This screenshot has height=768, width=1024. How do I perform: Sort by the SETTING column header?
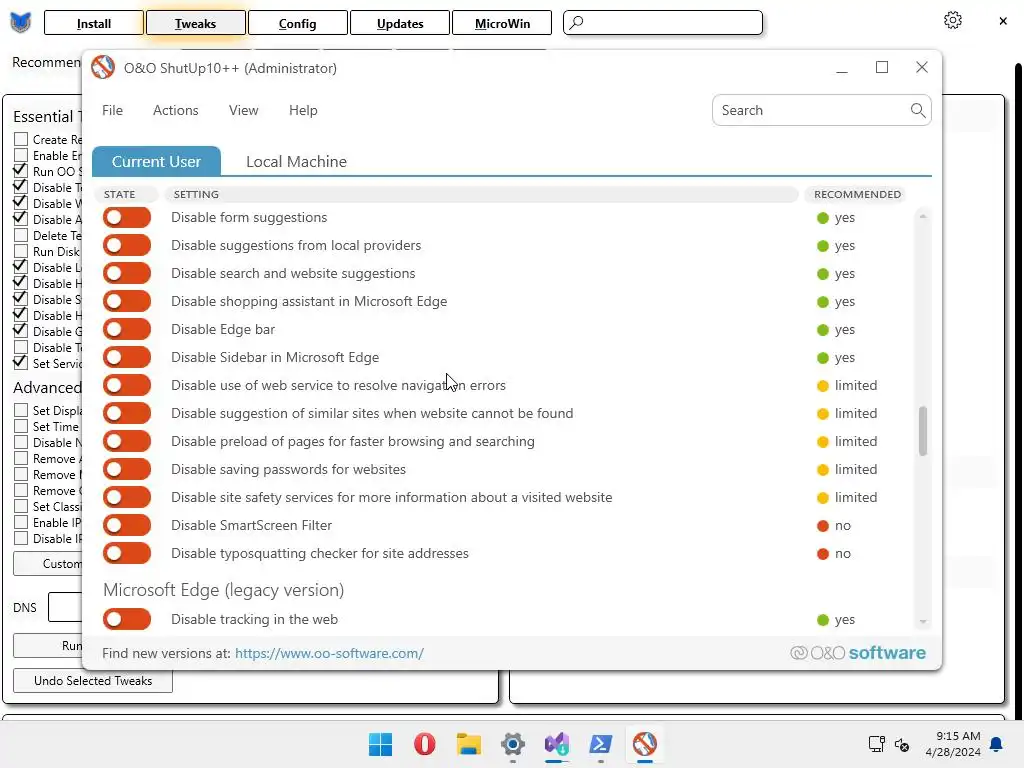tap(481, 195)
